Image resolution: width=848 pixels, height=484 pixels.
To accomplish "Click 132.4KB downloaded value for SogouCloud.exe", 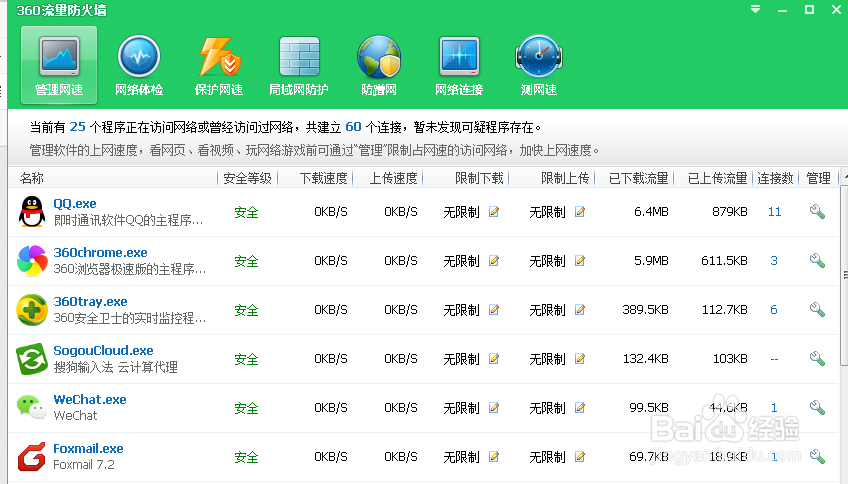I will 646,359.
